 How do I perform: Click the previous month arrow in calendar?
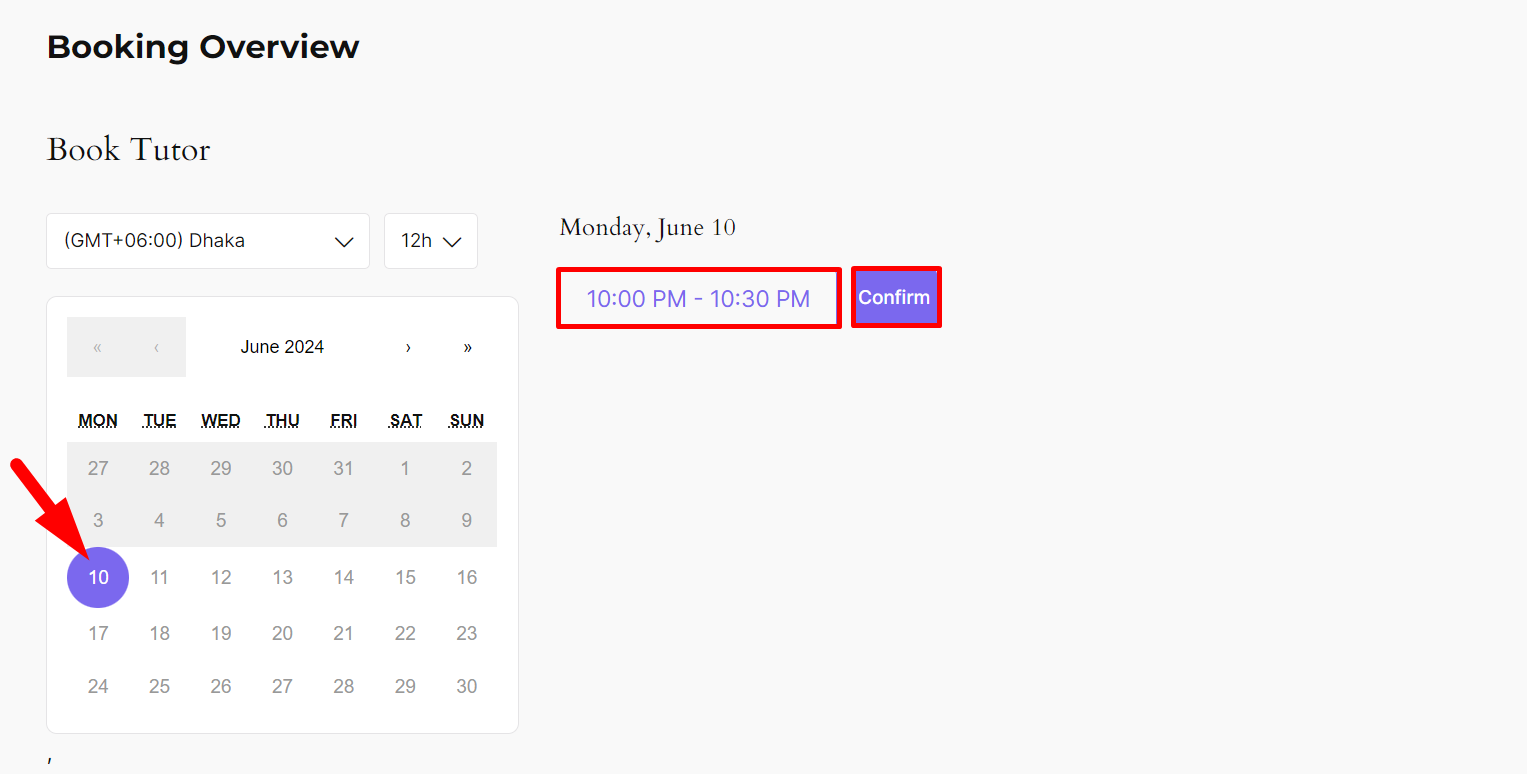tap(156, 347)
